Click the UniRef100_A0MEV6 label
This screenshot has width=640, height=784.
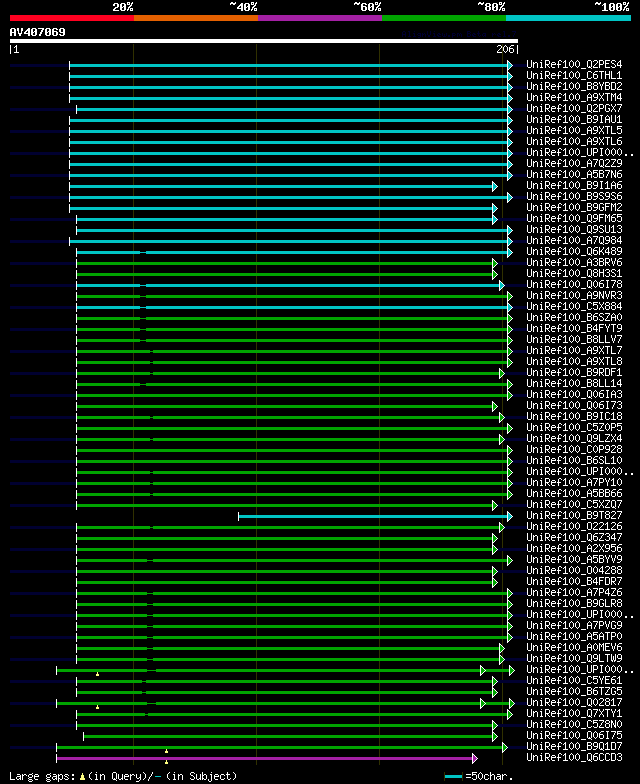pos(574,648)
